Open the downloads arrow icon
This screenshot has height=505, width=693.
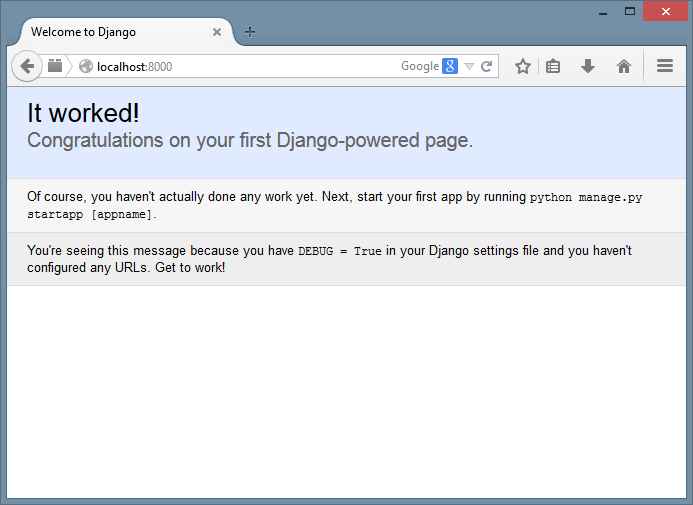pyautogui.click(x=588, y=66)
